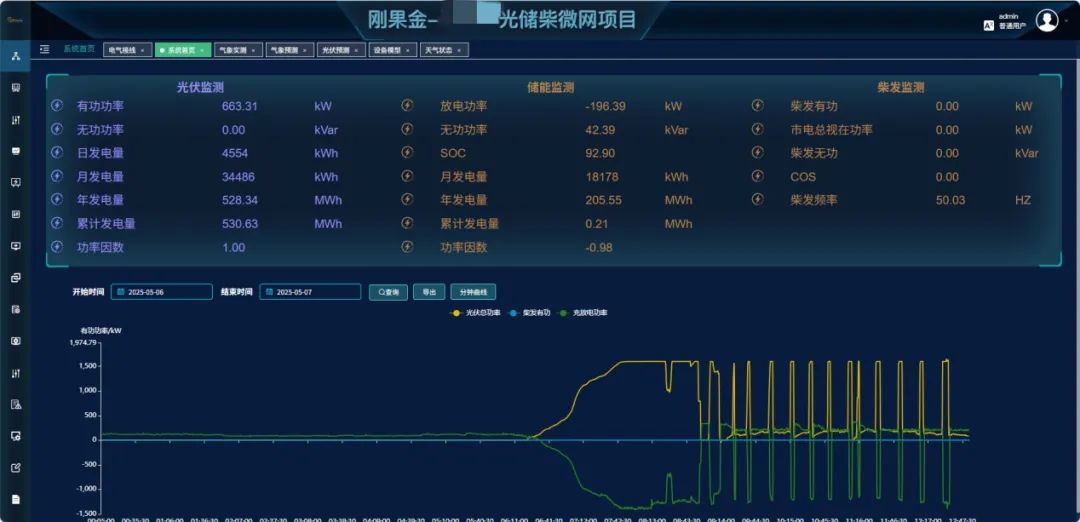
Task: Click the 查询 search button
Action: pos(388,292)
